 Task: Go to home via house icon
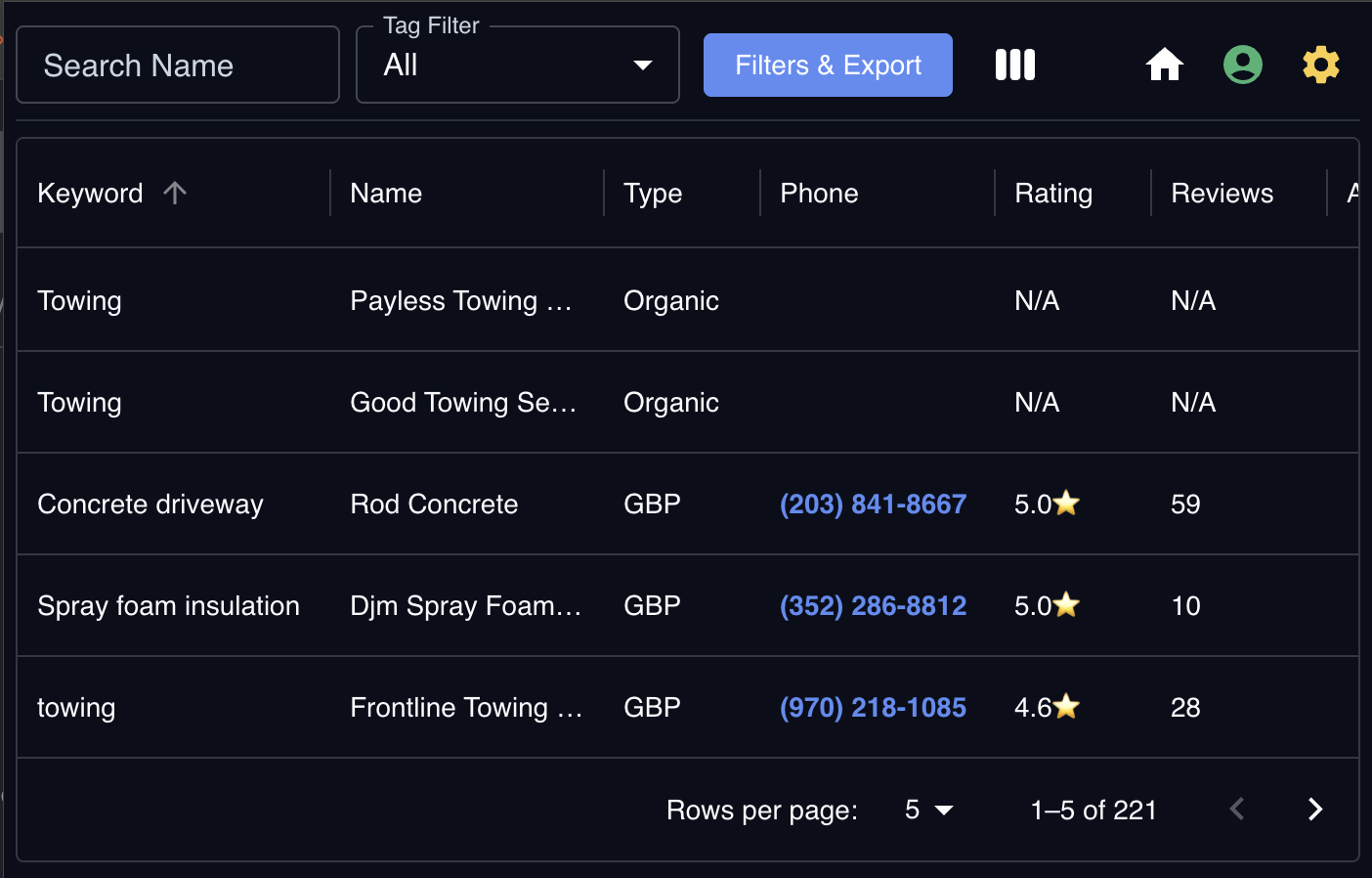(x=1164, y=66)
